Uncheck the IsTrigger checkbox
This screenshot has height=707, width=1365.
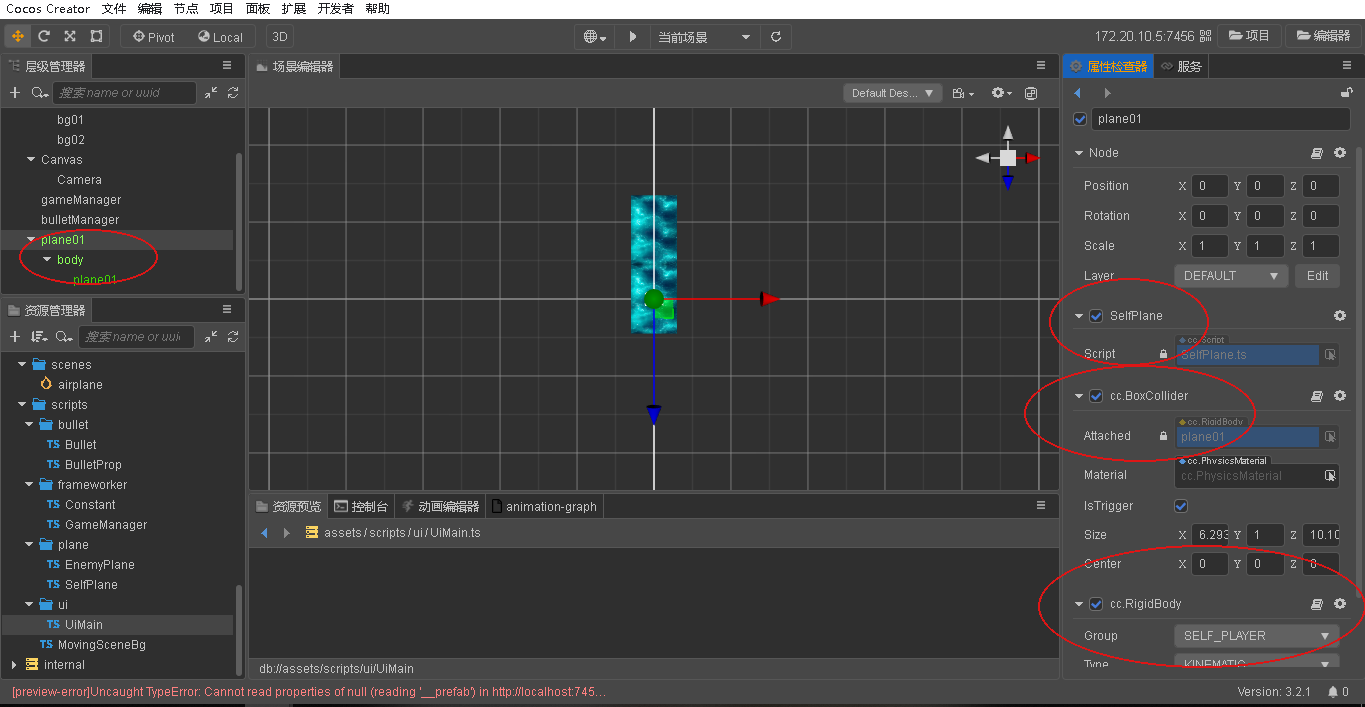click(1181, 506)
